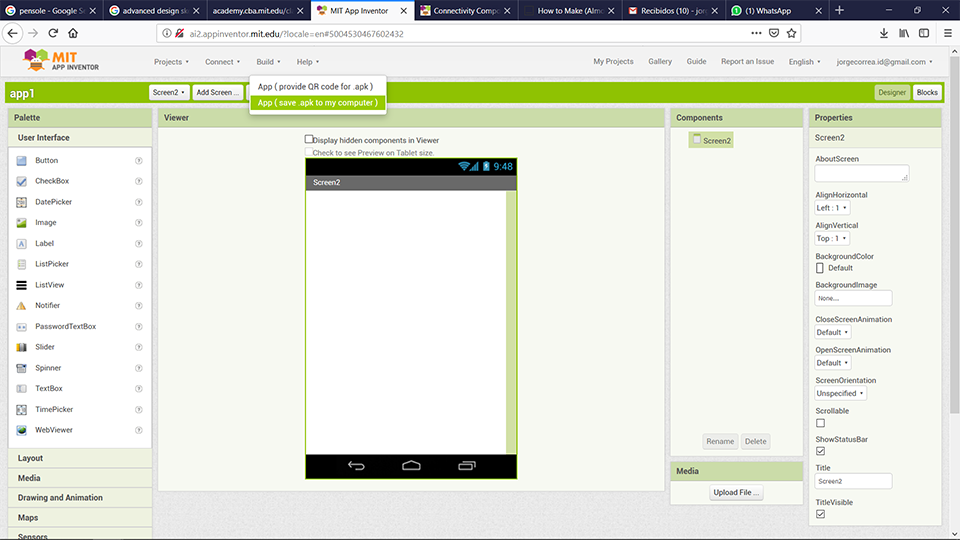The height and width of the screenshot is (540, 960).
Task: Click the BackgroundImage None field
Action: (x=853, y=298)
